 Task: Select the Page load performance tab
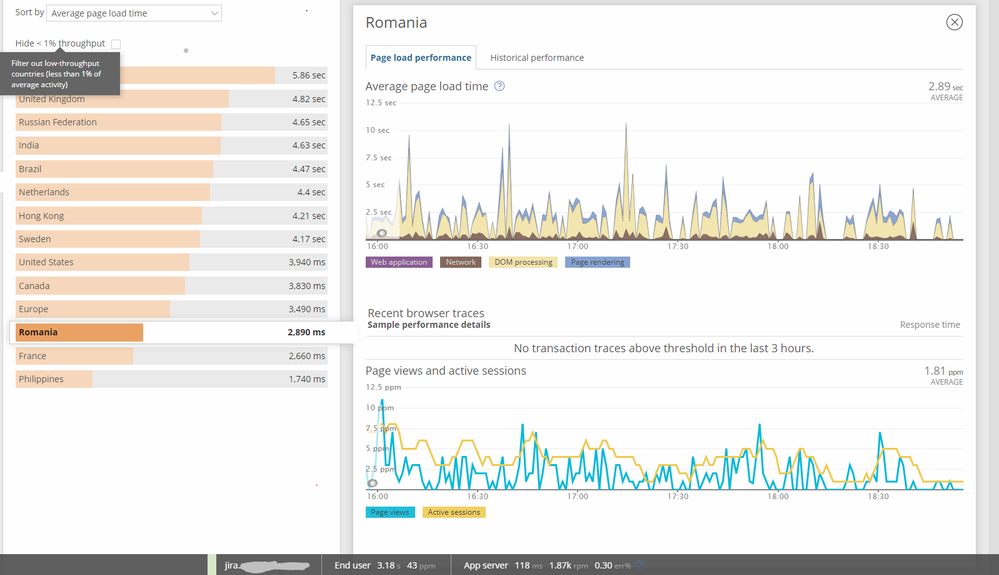pos(420,58)
